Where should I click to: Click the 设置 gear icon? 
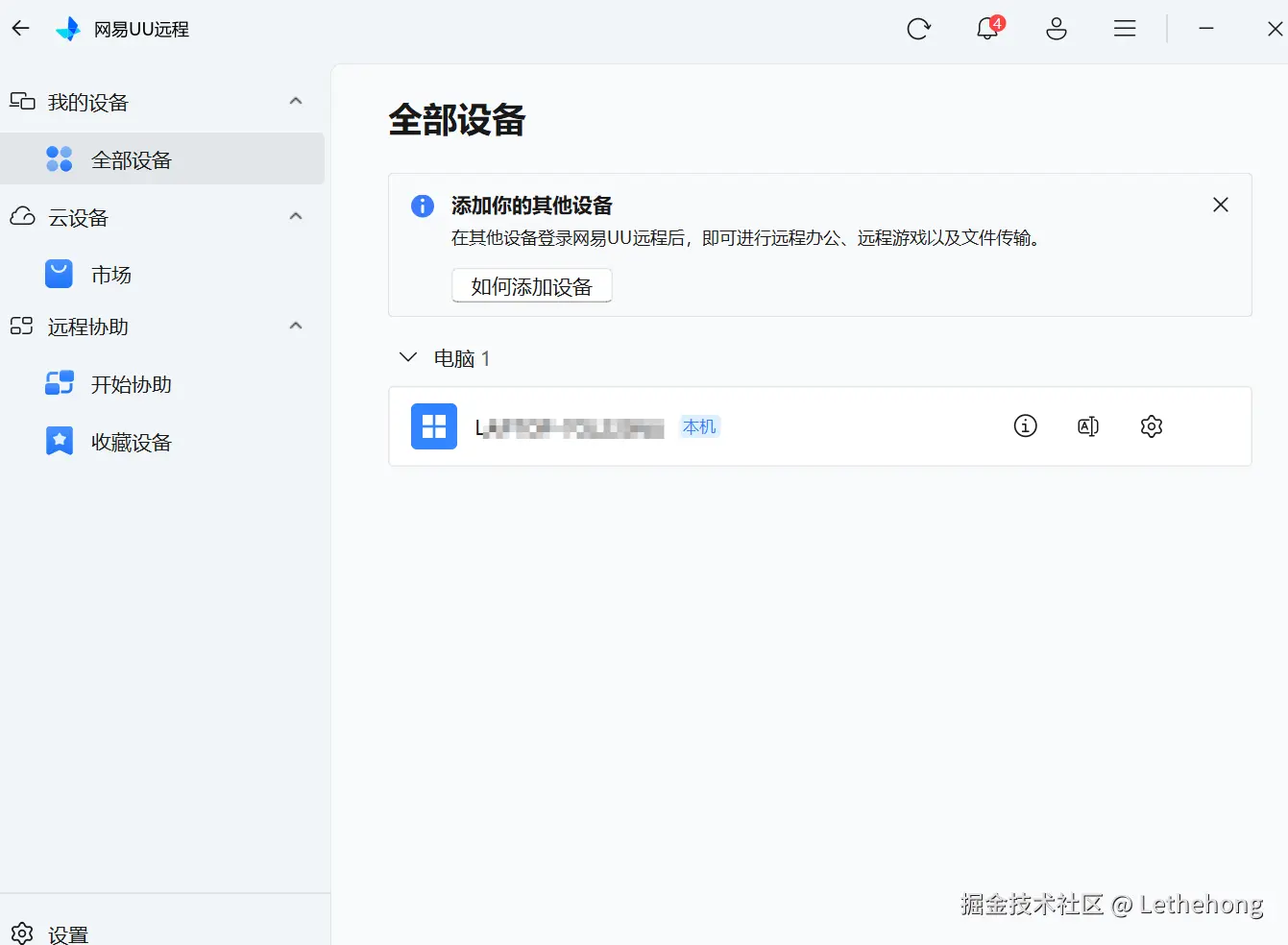click(22, 933)
